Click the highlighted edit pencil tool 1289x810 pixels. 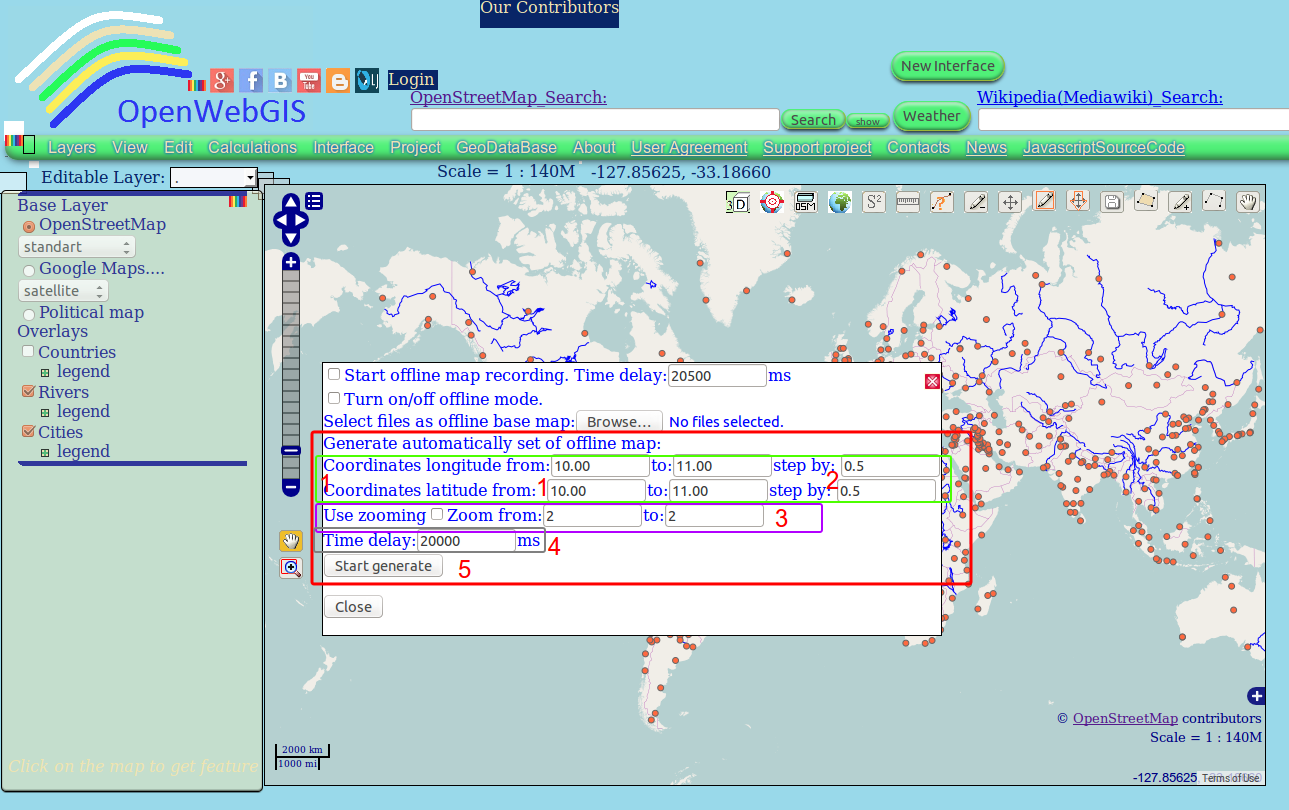(1044, 202)
